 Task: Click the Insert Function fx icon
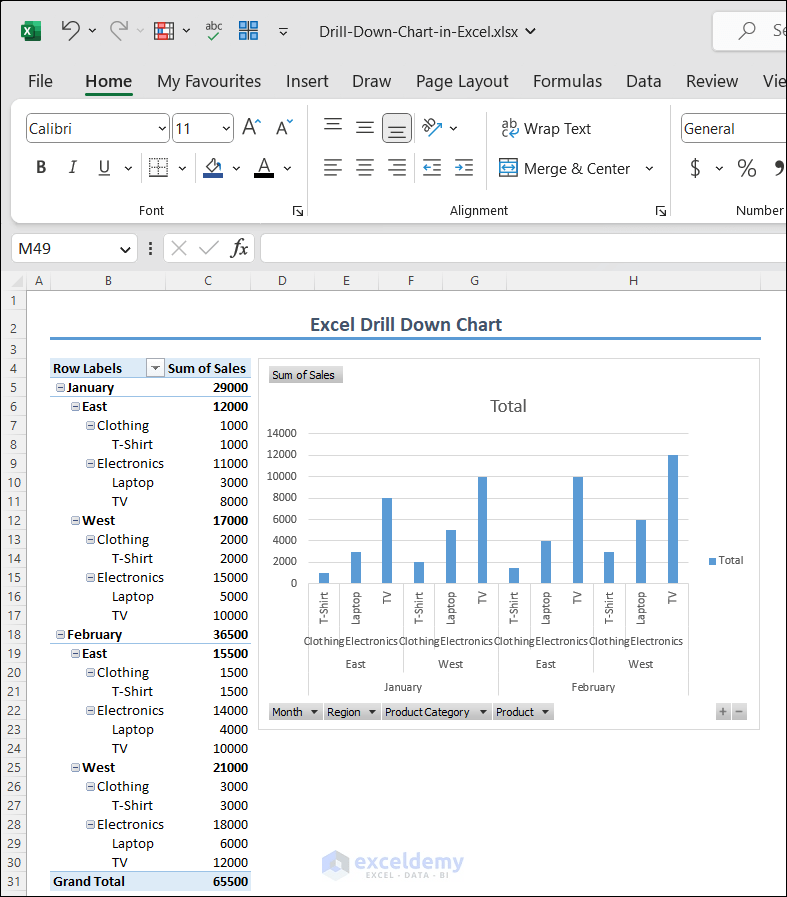[x=240, y=248]
